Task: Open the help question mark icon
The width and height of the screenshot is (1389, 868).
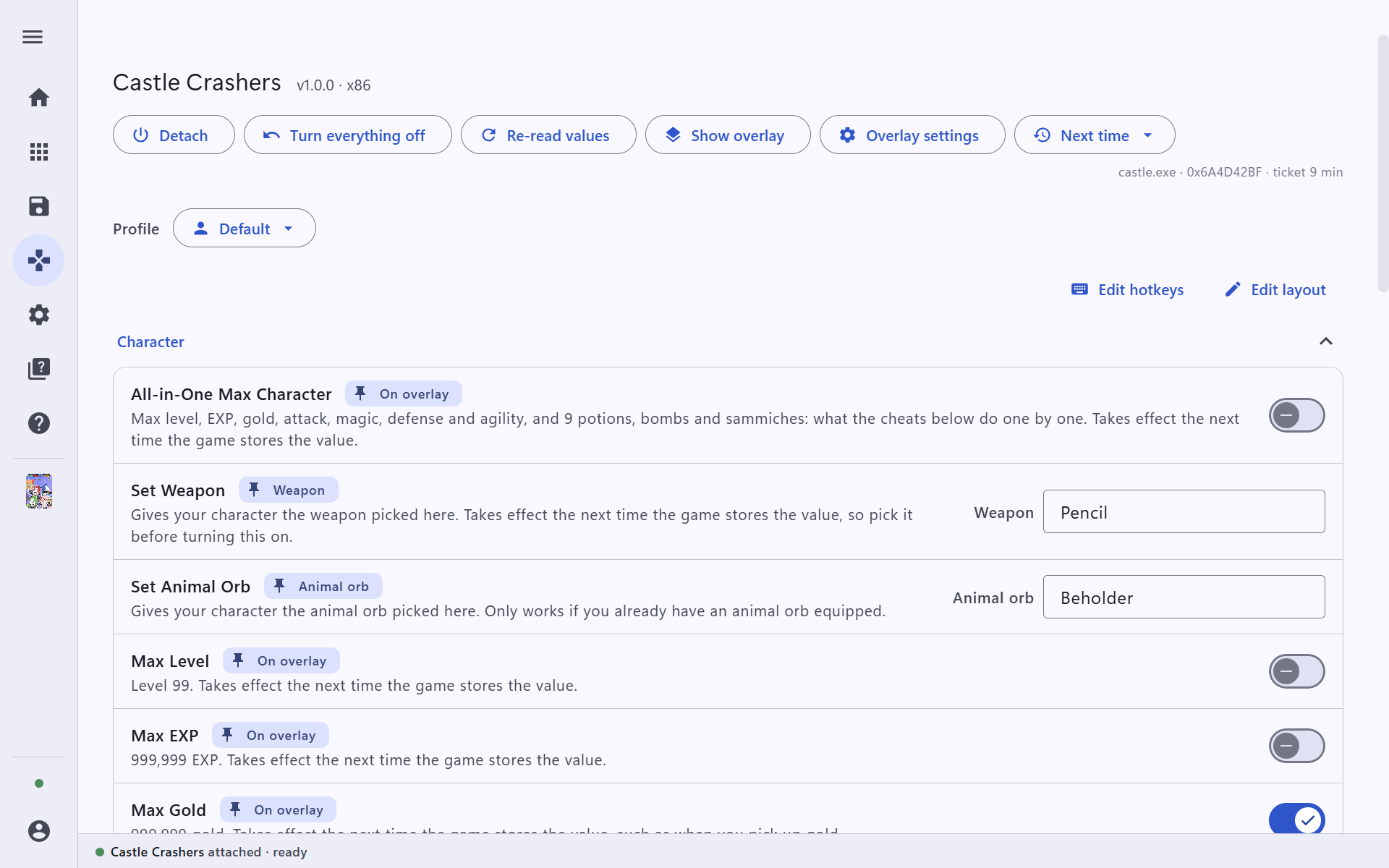Action: click(x=39, y=423)
